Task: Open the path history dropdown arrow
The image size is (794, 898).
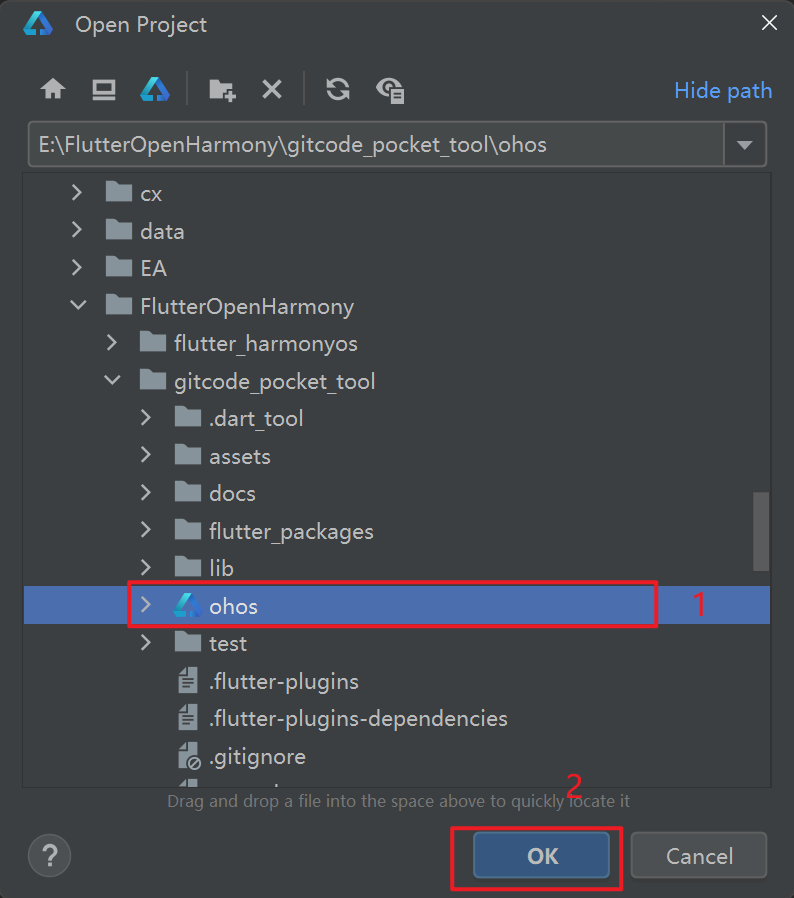Action: pos(745,144)
